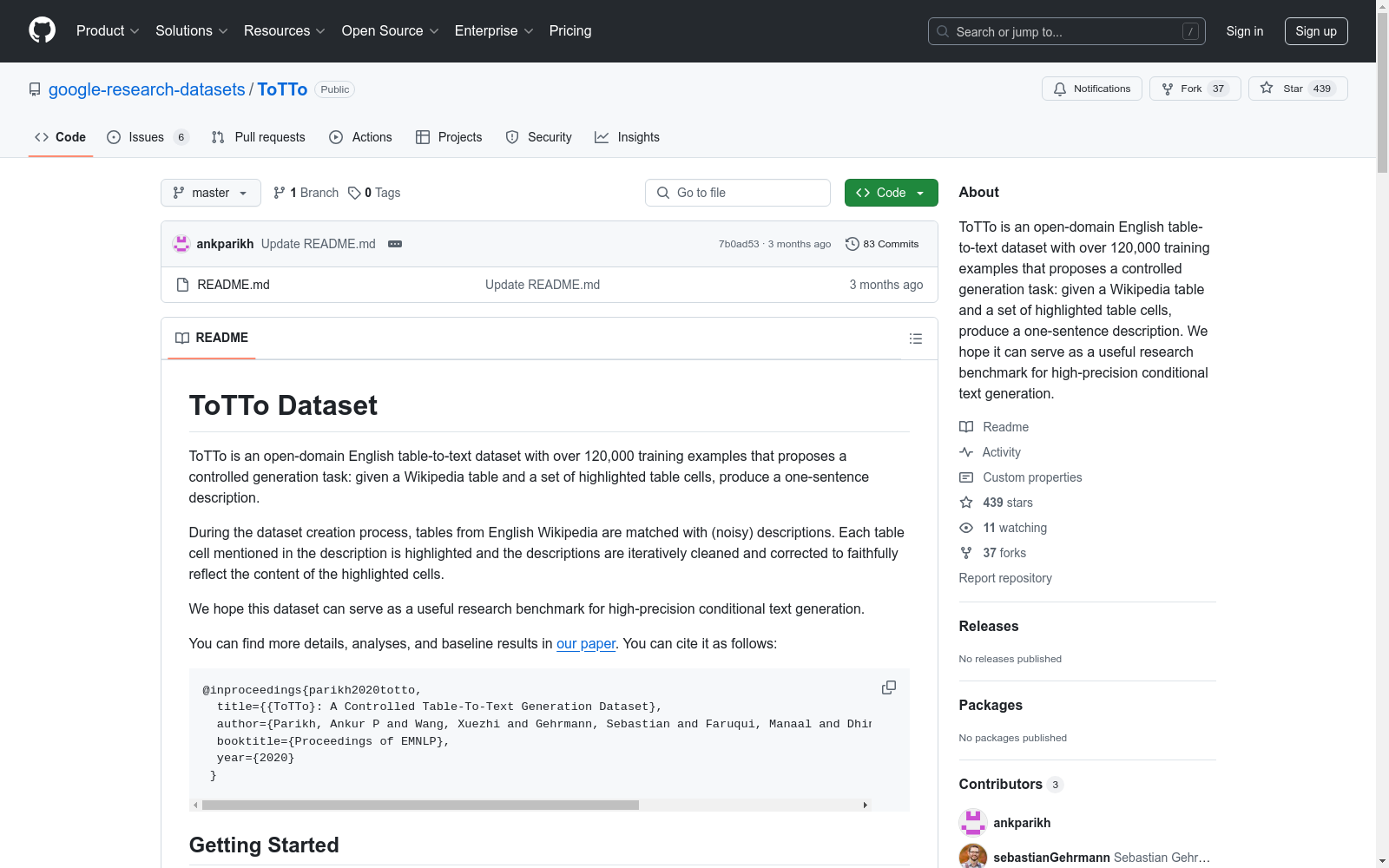Open ankparikh avatar in commit row
Screen dimensions: 1389x868
click(181, 244)
